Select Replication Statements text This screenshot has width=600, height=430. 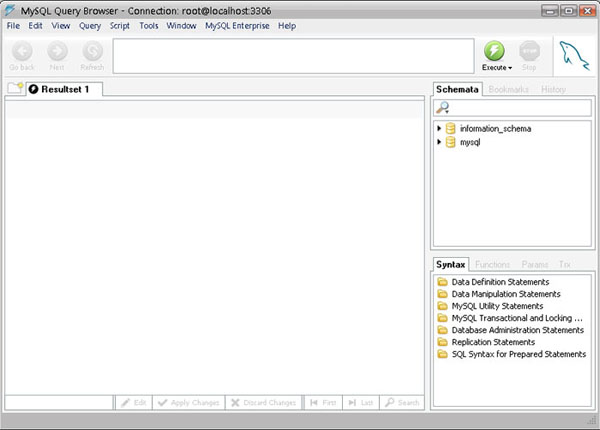click(493, 342)
